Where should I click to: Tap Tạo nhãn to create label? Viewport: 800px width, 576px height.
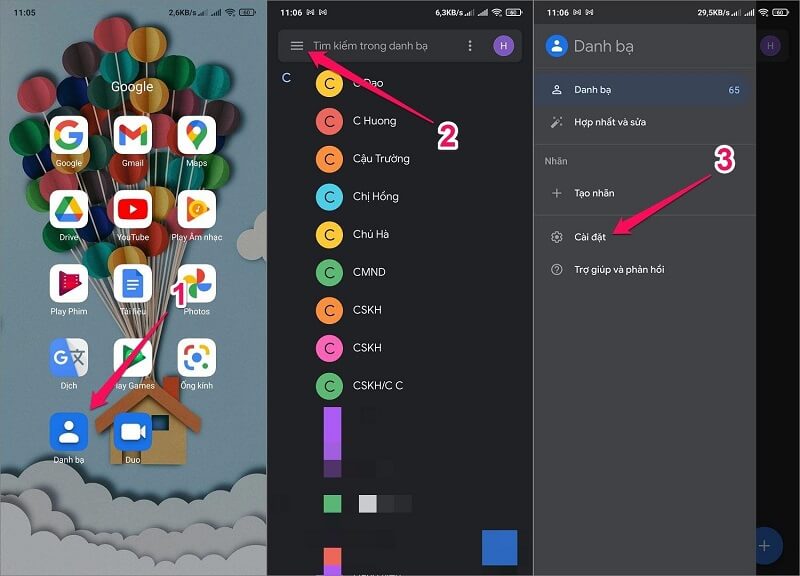click(x=594, y=193)
